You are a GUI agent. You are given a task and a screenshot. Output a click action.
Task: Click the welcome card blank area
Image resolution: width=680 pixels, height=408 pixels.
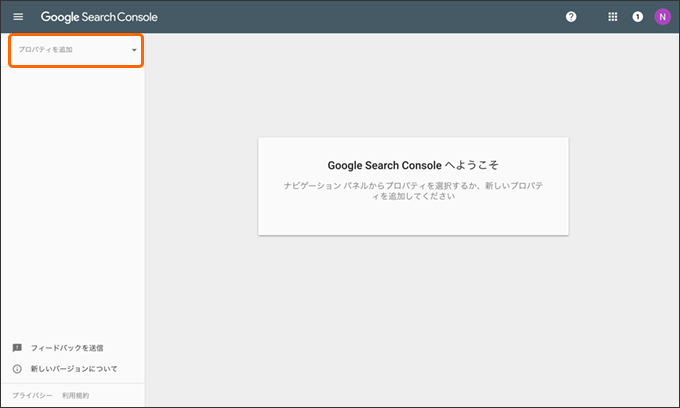tap(413, 219)
